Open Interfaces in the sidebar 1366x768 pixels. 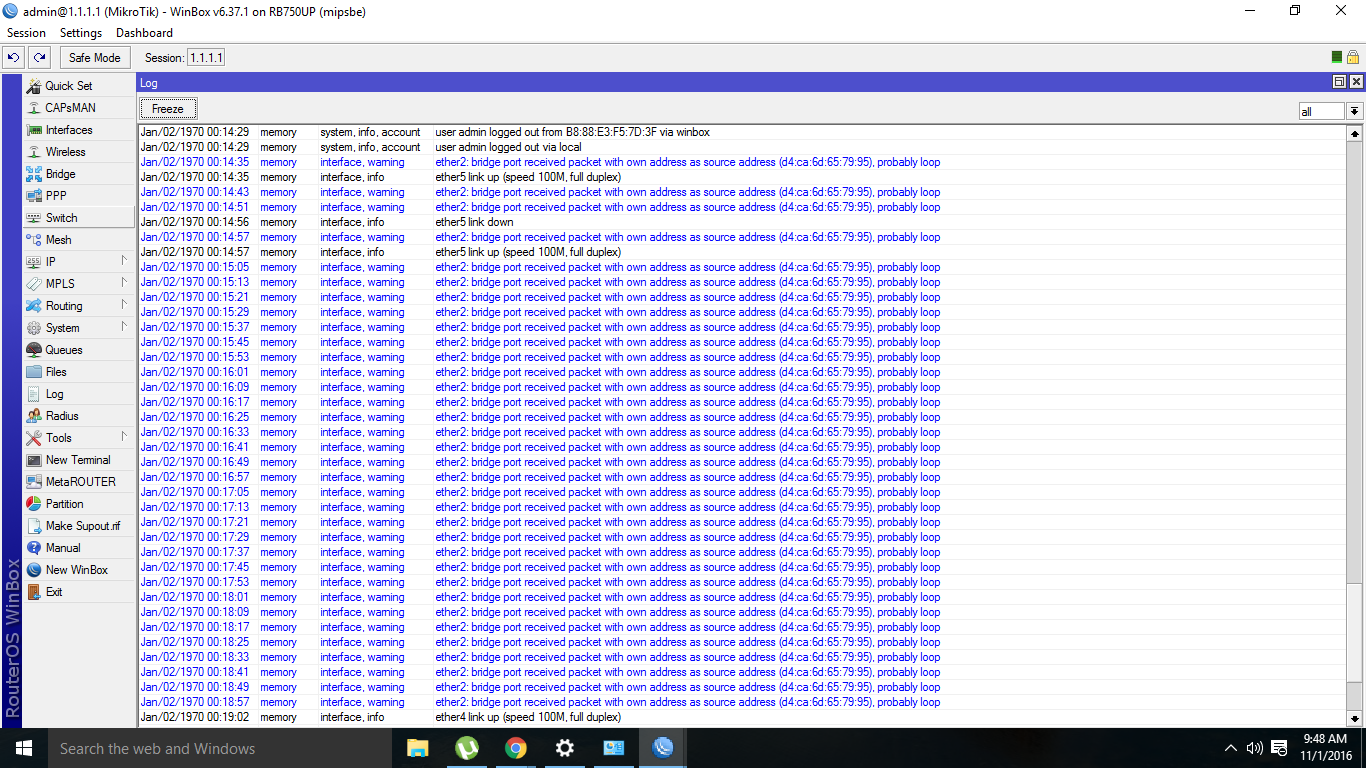(x=78, y=130)
